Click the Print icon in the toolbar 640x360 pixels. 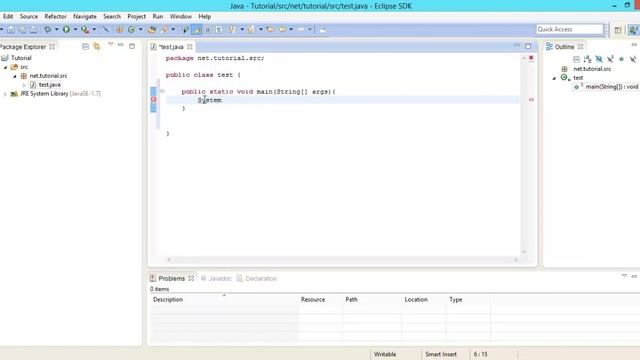(x=34, y=29)
